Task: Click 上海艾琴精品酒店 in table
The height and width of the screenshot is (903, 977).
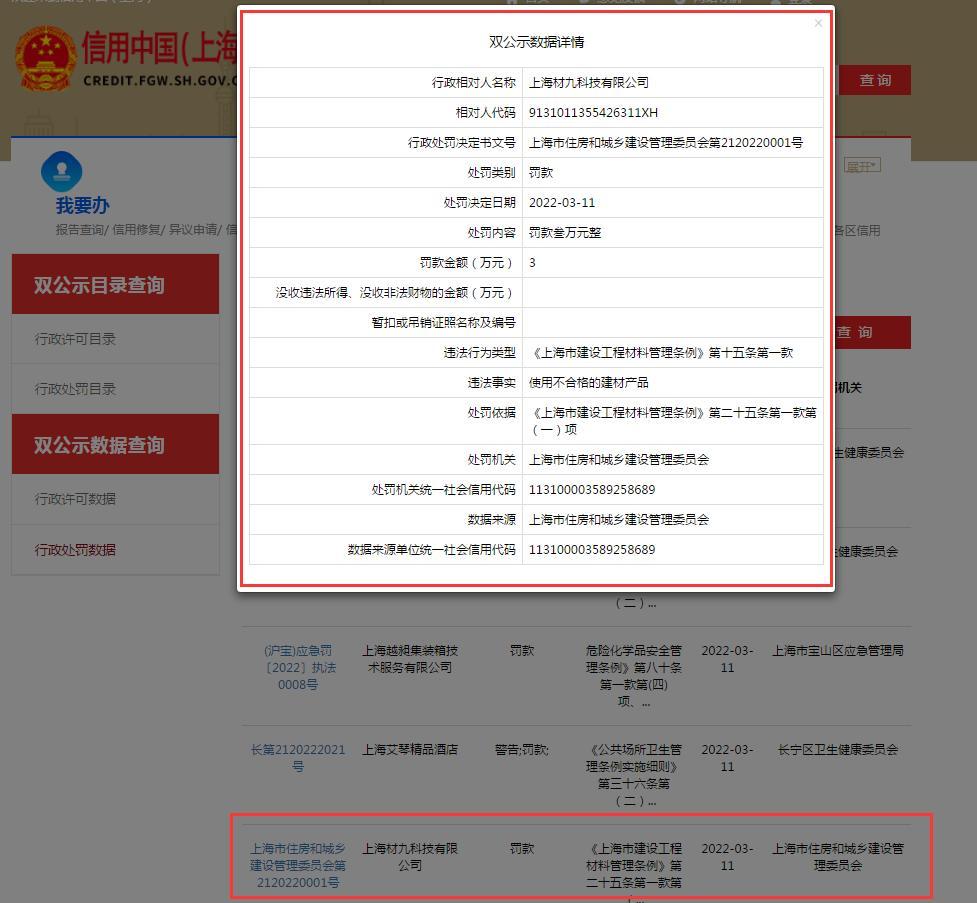Action: [x=410, y=750]
